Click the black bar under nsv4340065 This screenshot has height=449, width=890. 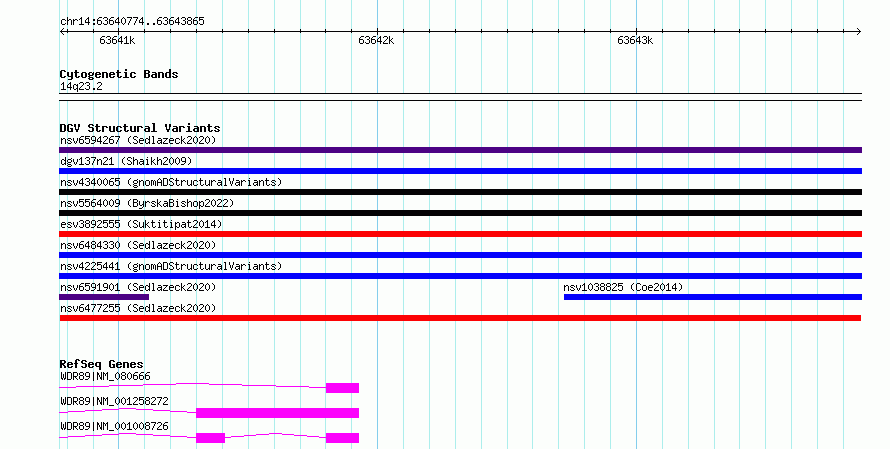[x=460, y=192]
